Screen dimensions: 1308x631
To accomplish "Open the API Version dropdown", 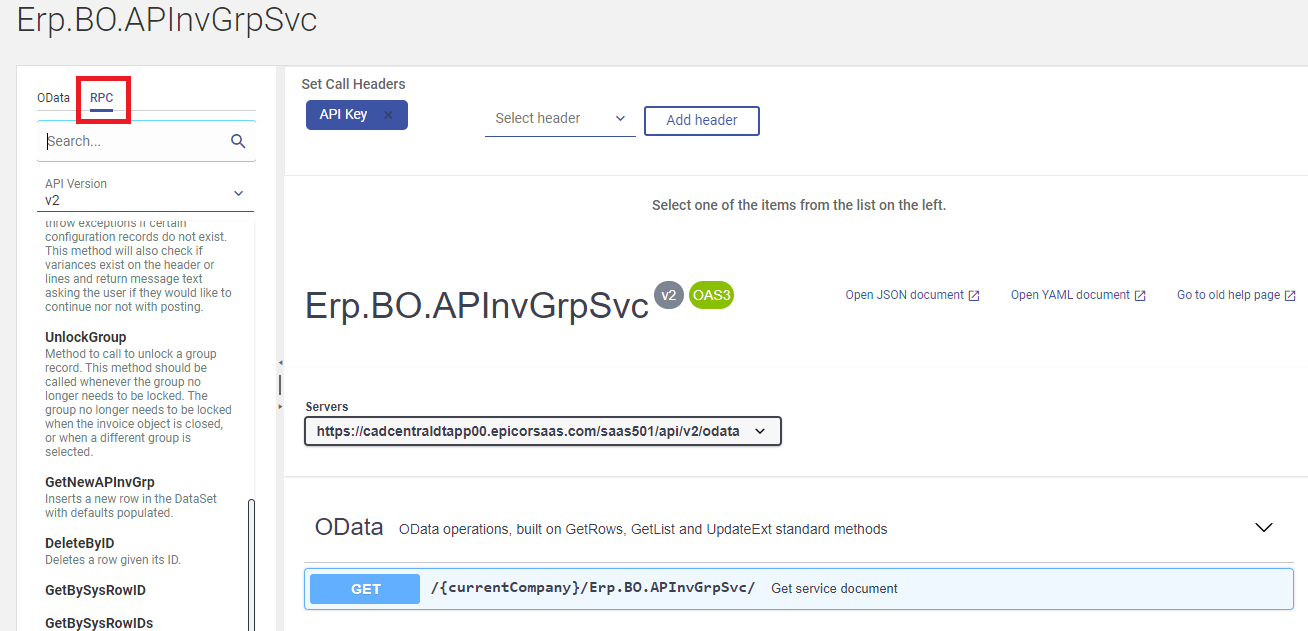I will pyautogui.click(x=146, y=192).
